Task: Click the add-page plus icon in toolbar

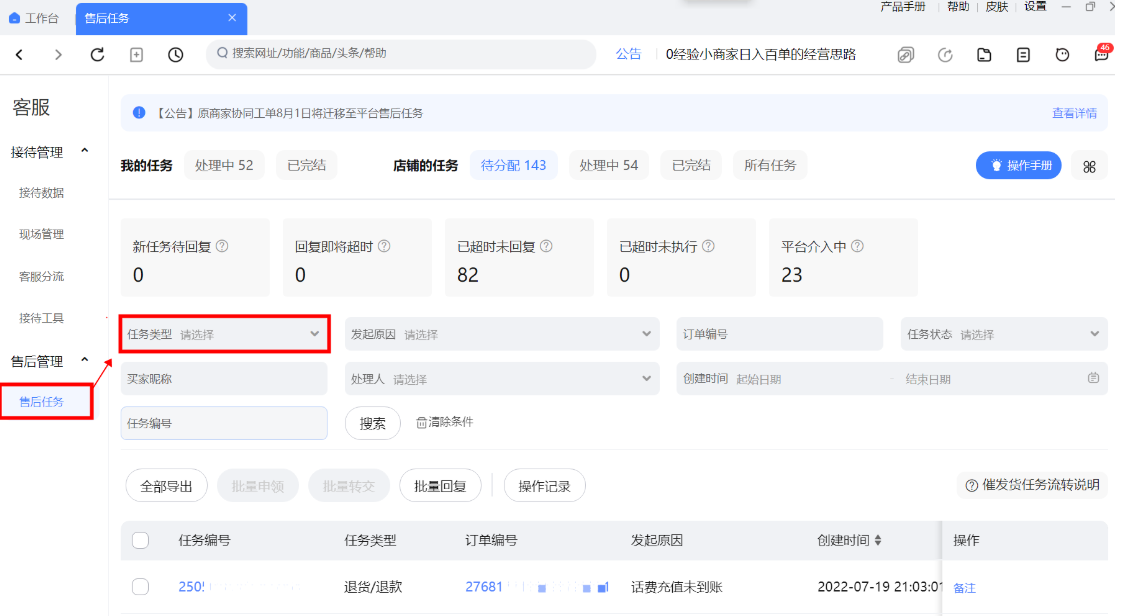Action: tap(136, 55)
